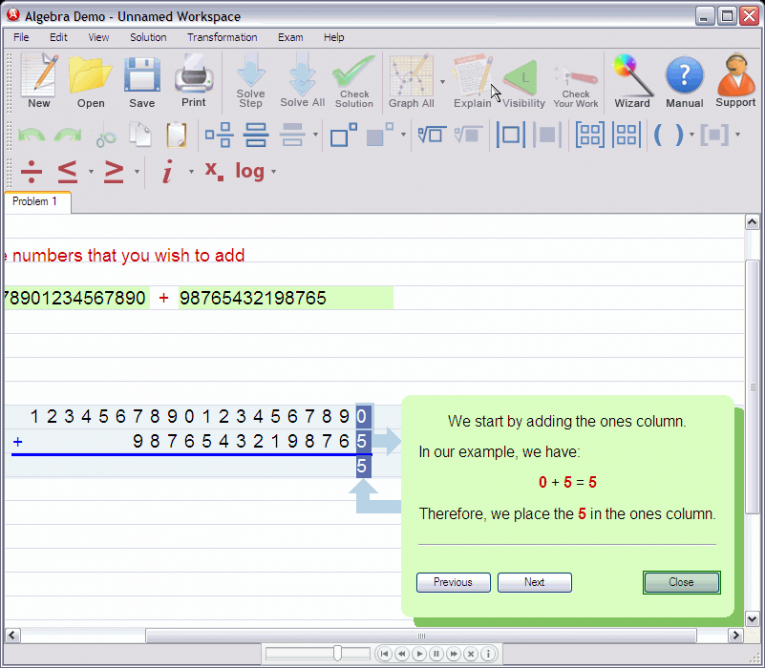The width and height of the screenshot is (765, 668).
Task: Open Support
Action: (x=736, y=81)
